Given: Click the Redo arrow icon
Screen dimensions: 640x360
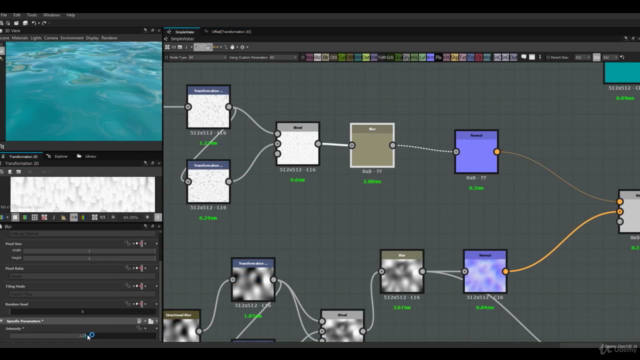Looking at the screenshot, I should pyautogui.click(x=44, y=23).
